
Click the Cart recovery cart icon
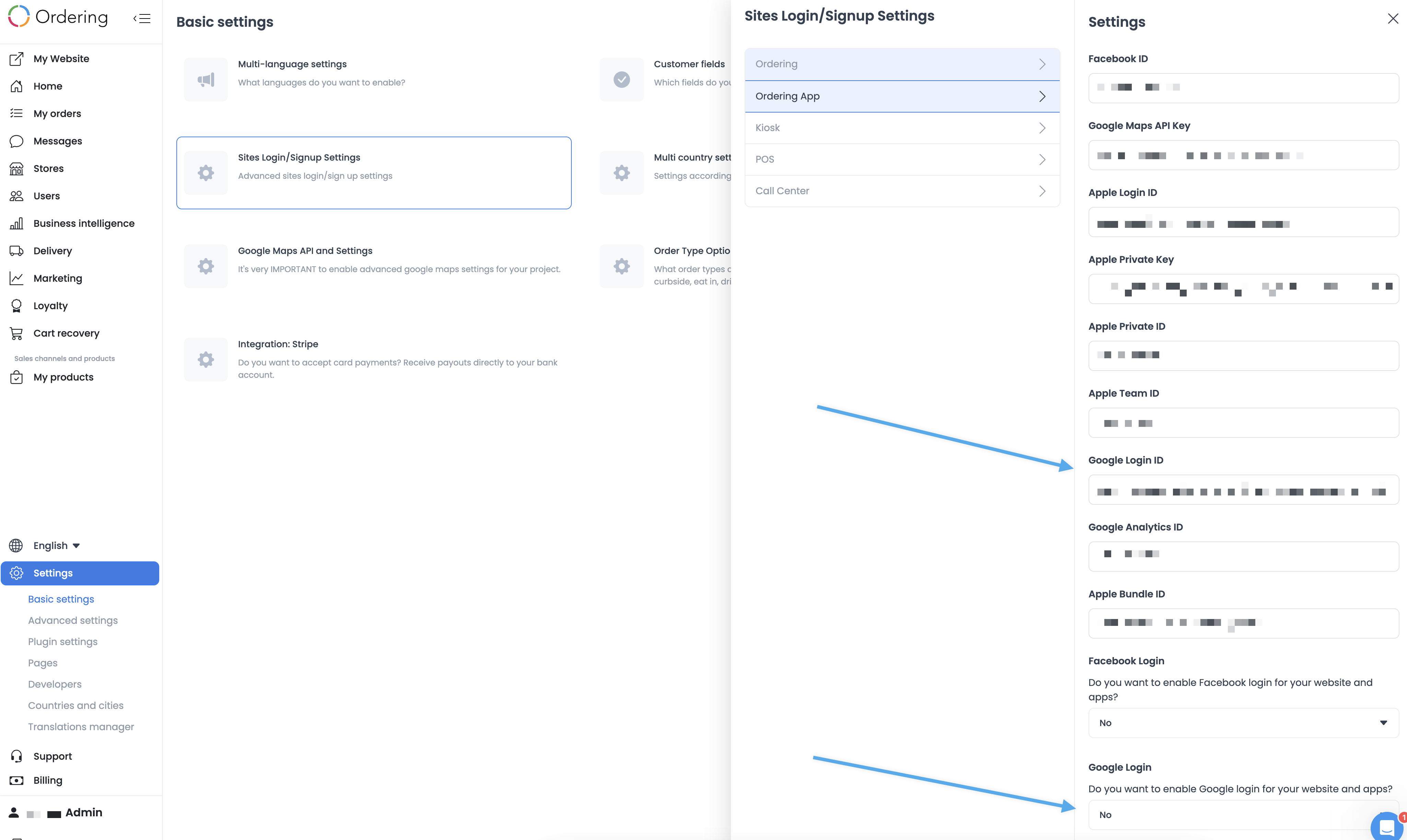click(16, 334)
